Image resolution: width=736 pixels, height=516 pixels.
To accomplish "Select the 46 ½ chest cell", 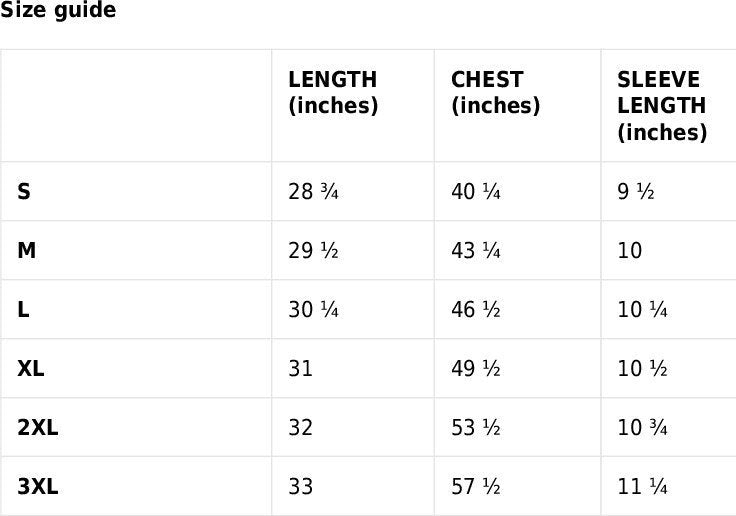I will pos(476,310).
